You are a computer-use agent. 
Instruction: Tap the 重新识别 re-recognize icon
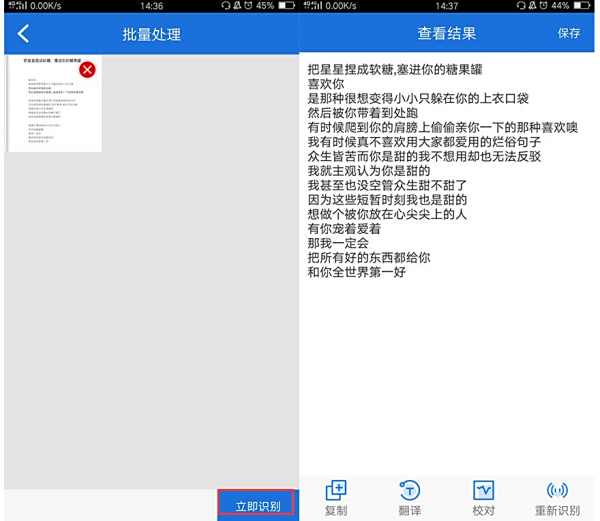pyautogui.click(x=558, y=498)
